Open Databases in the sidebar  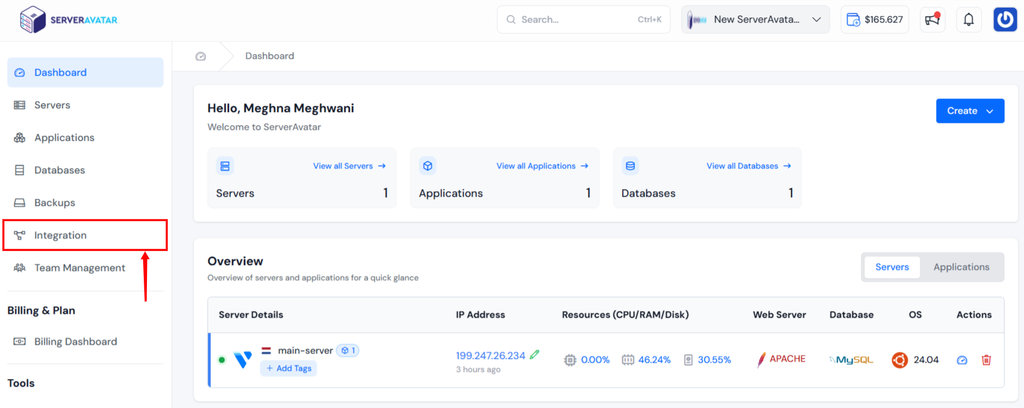click(86, 170)
